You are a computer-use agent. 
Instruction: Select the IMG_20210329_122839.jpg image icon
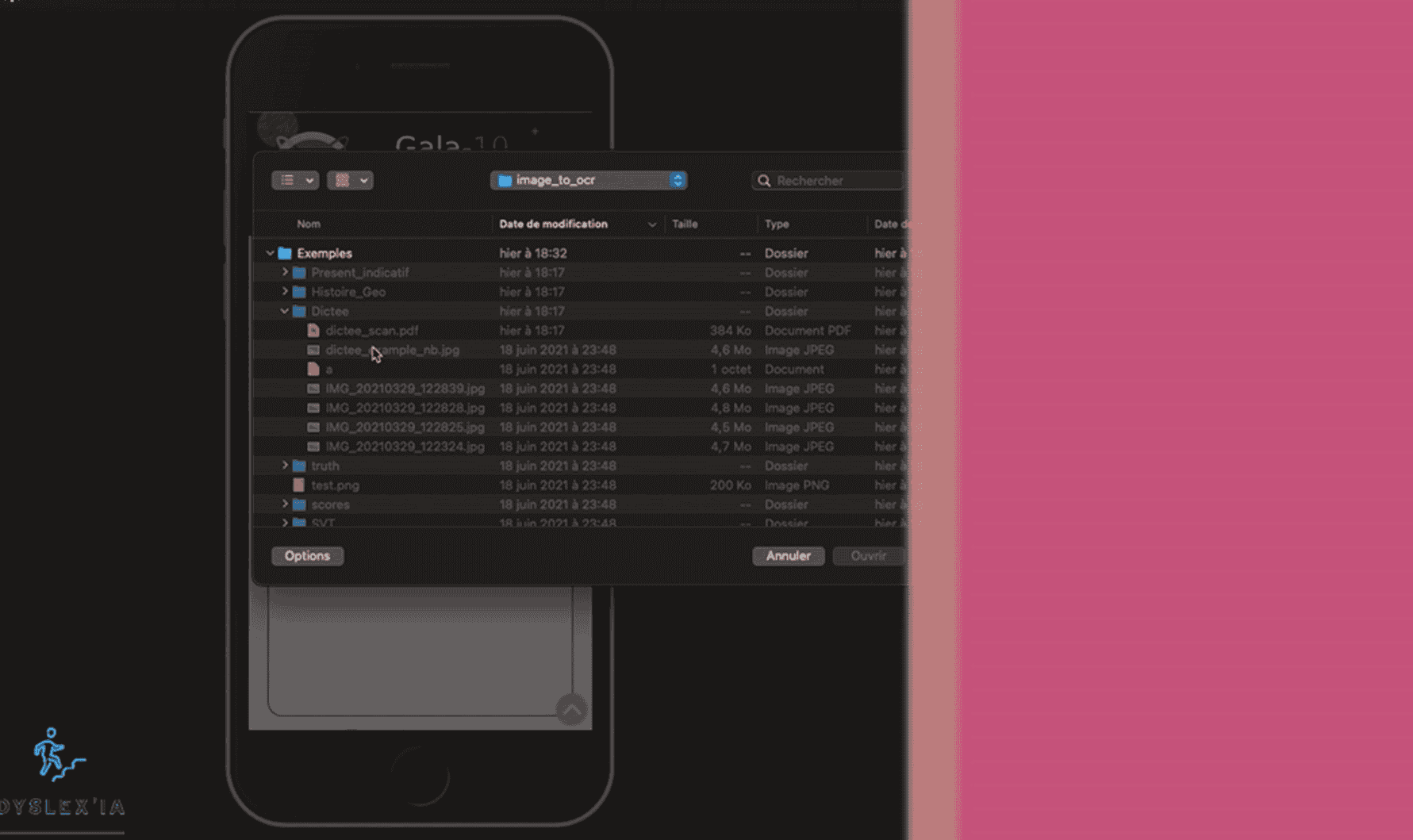313,389
